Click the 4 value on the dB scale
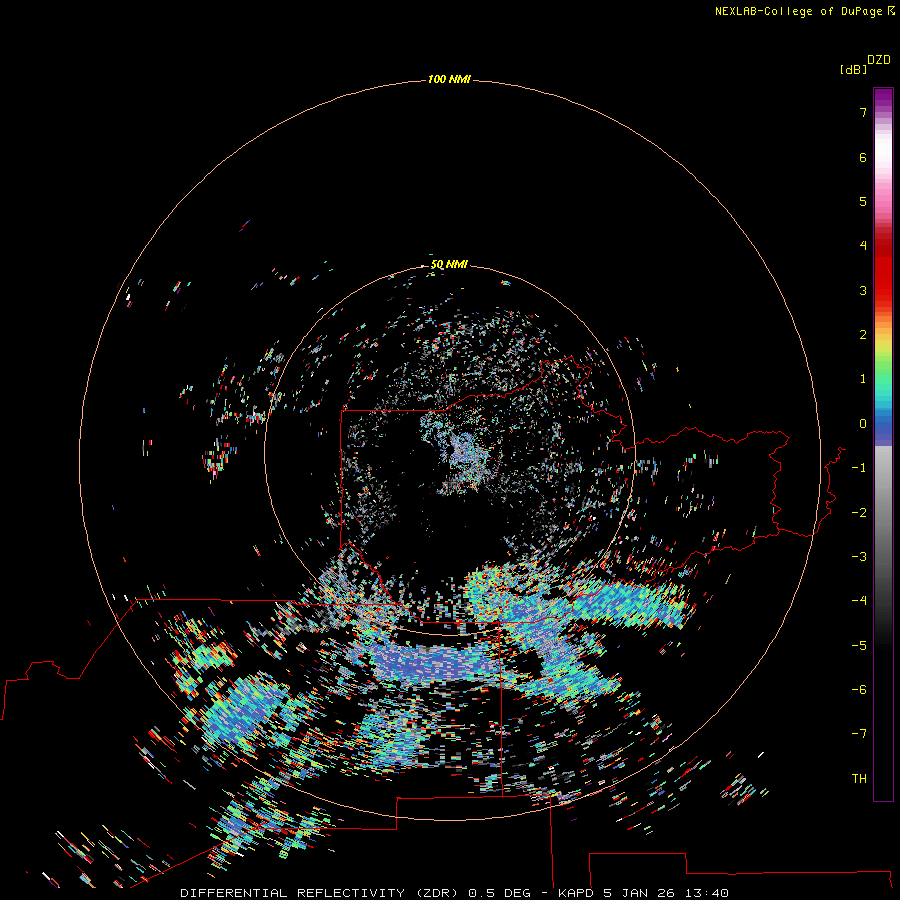Image resolution: width=900 pixels, height=900 pixels. [x=863, y=245]
